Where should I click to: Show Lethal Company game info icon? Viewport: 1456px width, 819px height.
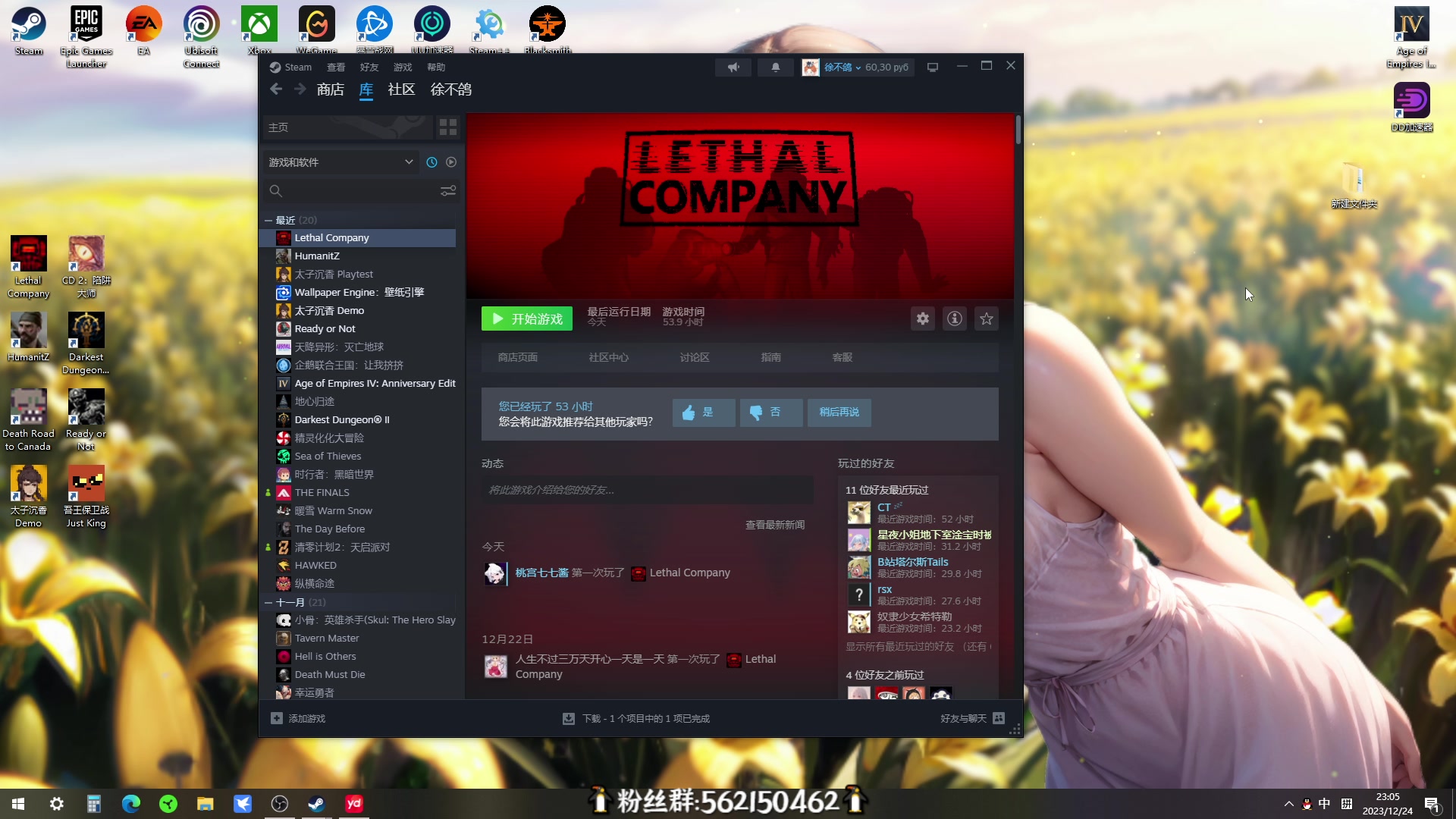coord(955,319)
